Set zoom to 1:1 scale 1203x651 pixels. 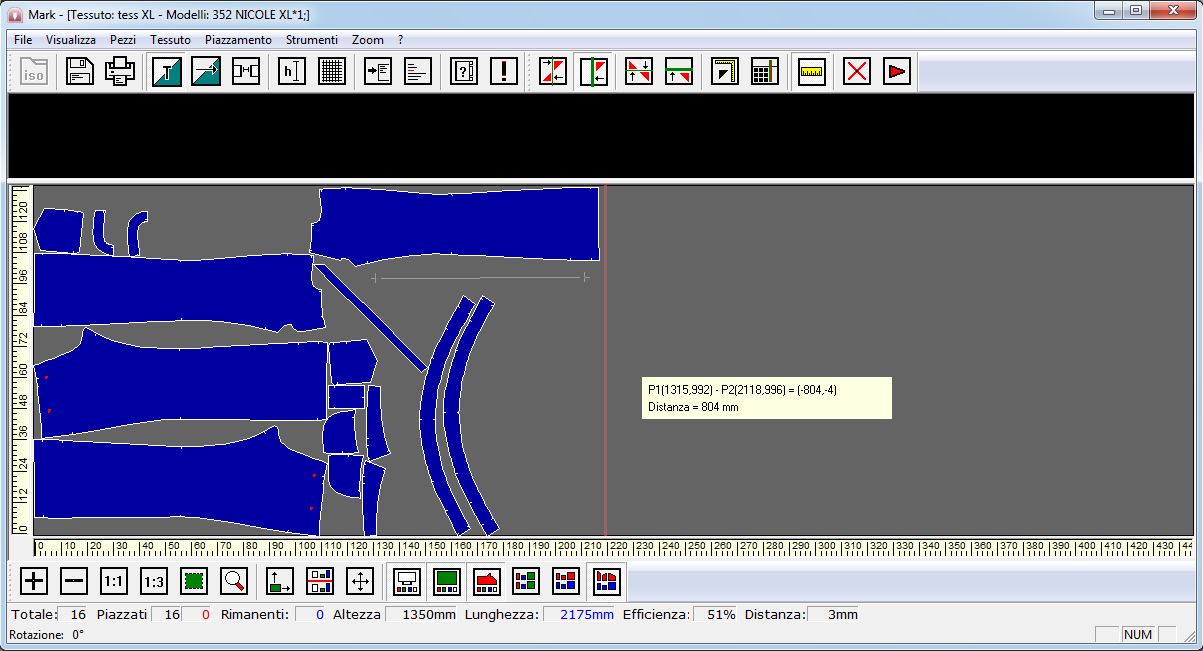115,580
